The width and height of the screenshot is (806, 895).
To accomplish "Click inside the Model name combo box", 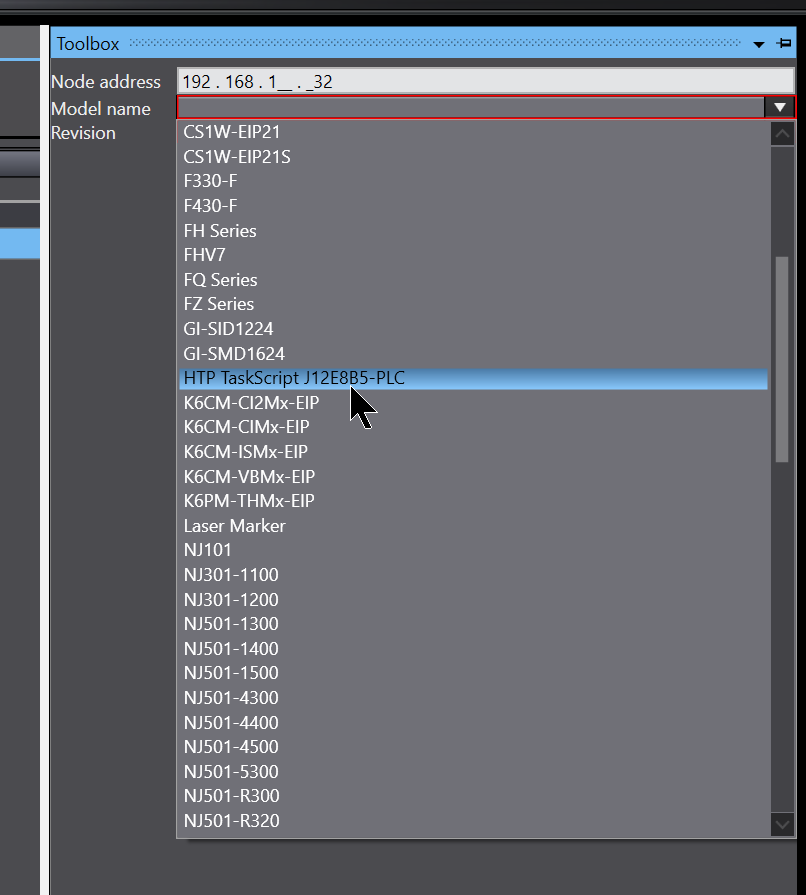I will [x=471, y=107].
